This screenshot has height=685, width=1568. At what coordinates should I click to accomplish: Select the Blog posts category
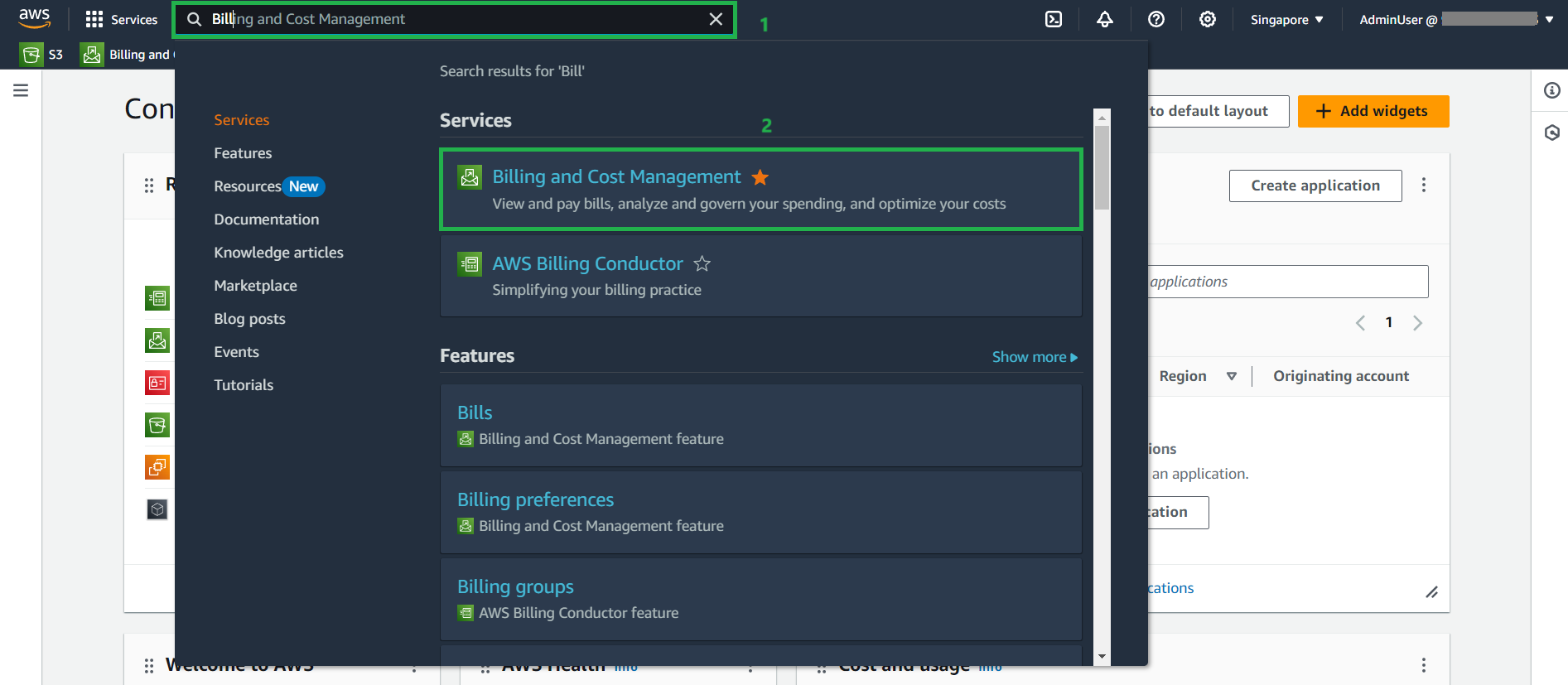[x=249, y=319]
